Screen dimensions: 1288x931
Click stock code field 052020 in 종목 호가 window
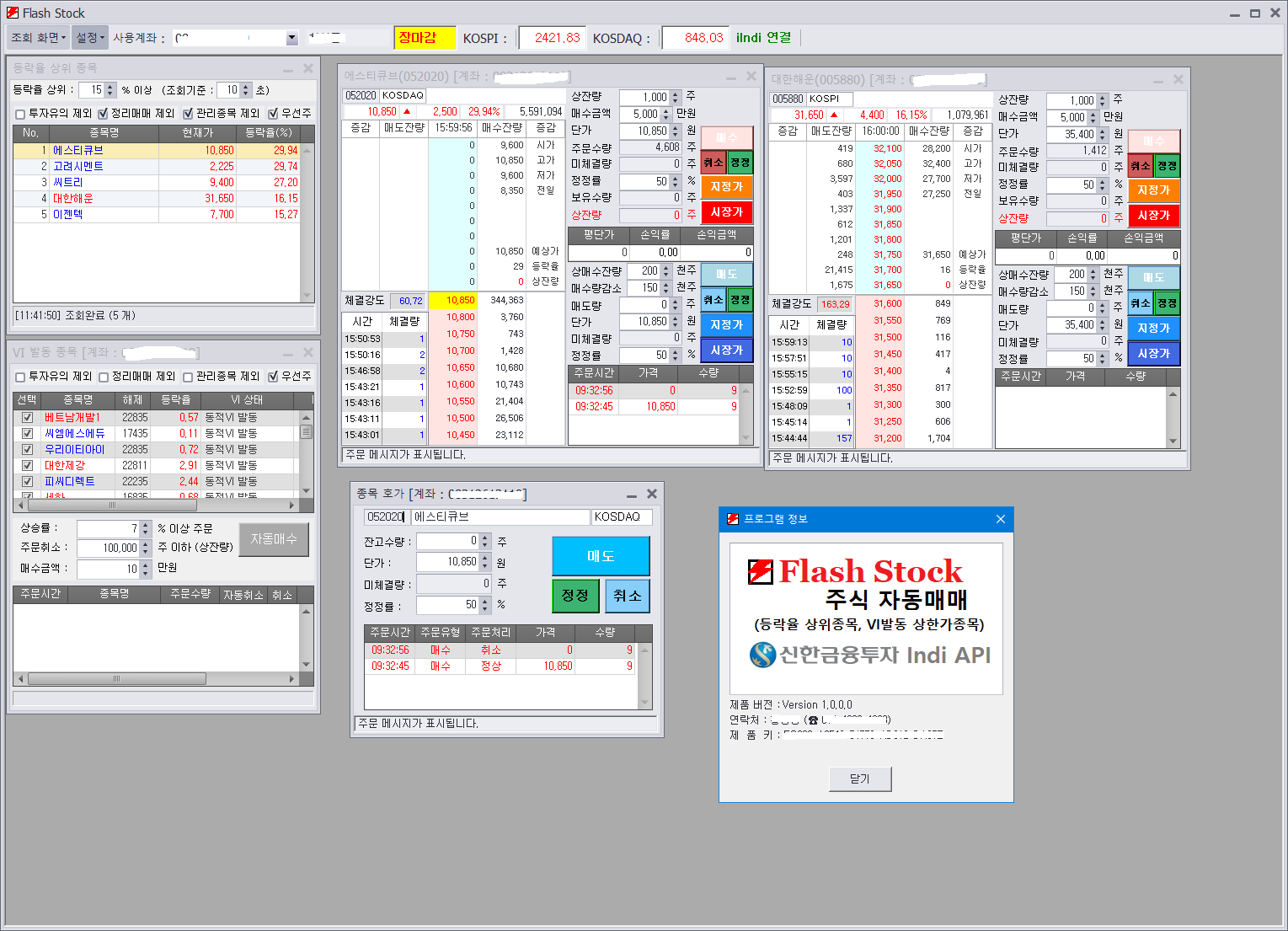coord(386,516)
